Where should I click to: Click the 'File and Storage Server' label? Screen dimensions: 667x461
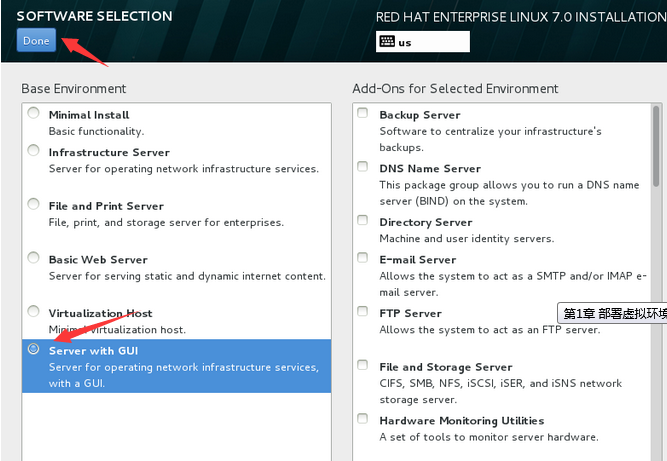(x=446, y=367)
